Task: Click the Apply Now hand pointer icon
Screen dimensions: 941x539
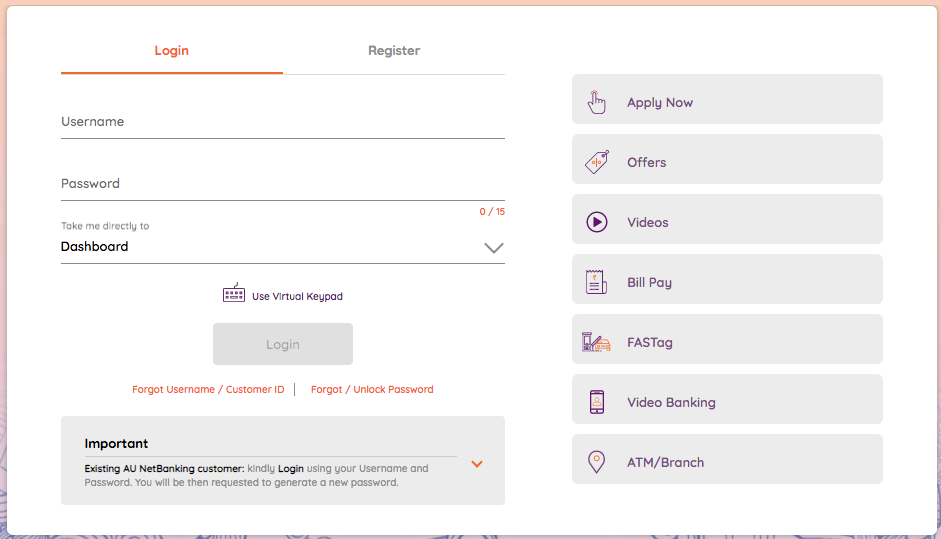Action: (x=596, y=102)
